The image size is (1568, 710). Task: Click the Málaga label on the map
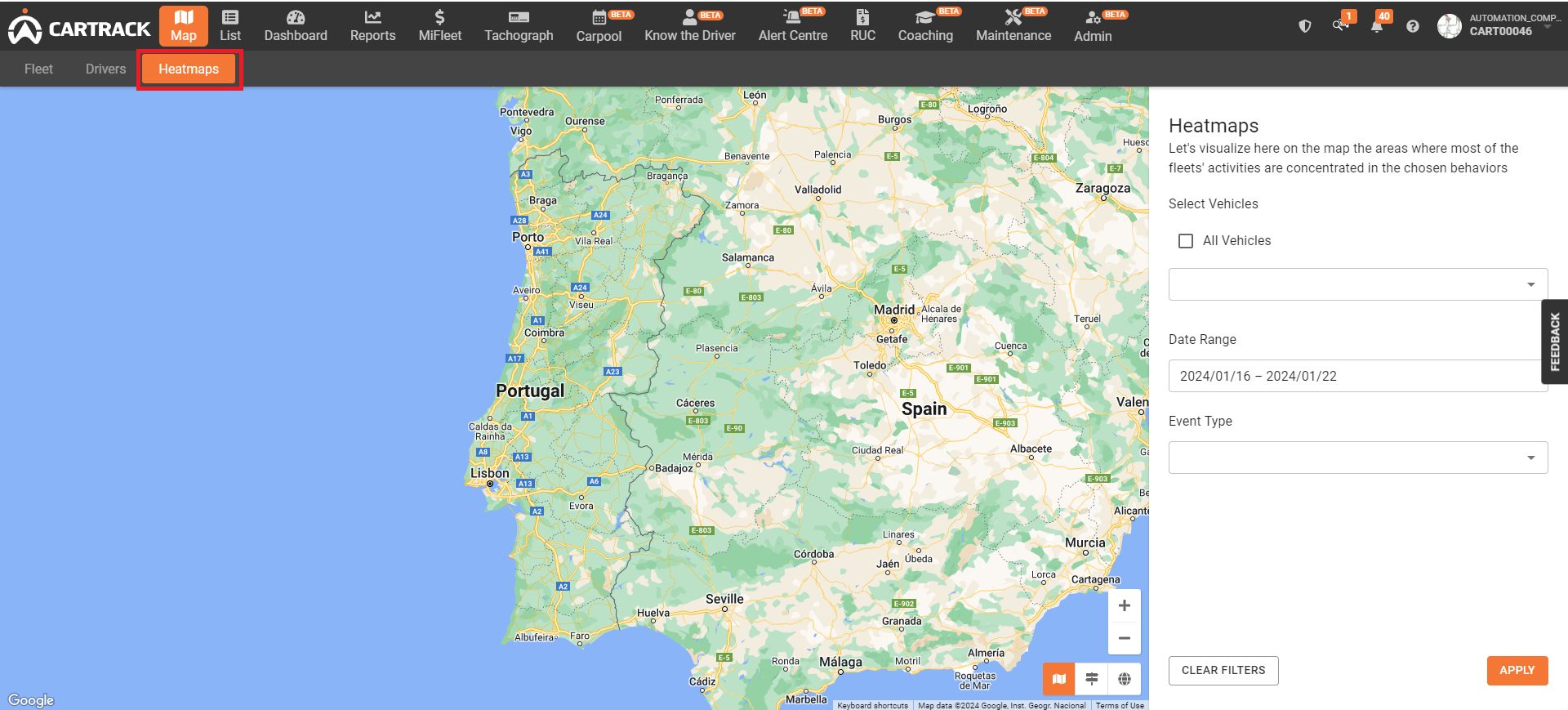[x=840, y=662]
